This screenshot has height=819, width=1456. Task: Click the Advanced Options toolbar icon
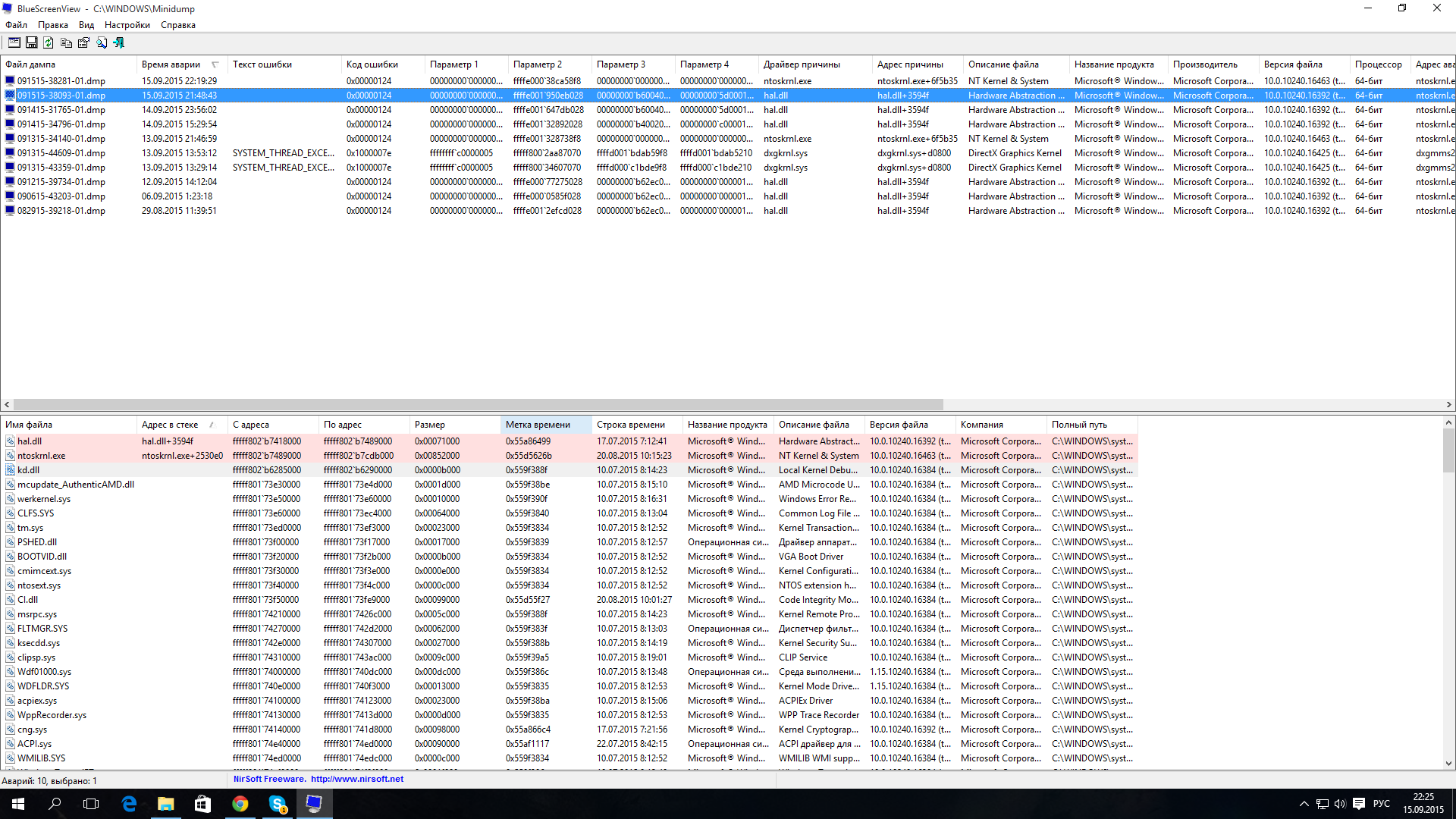pyautogui.click(x=14, y=43)
